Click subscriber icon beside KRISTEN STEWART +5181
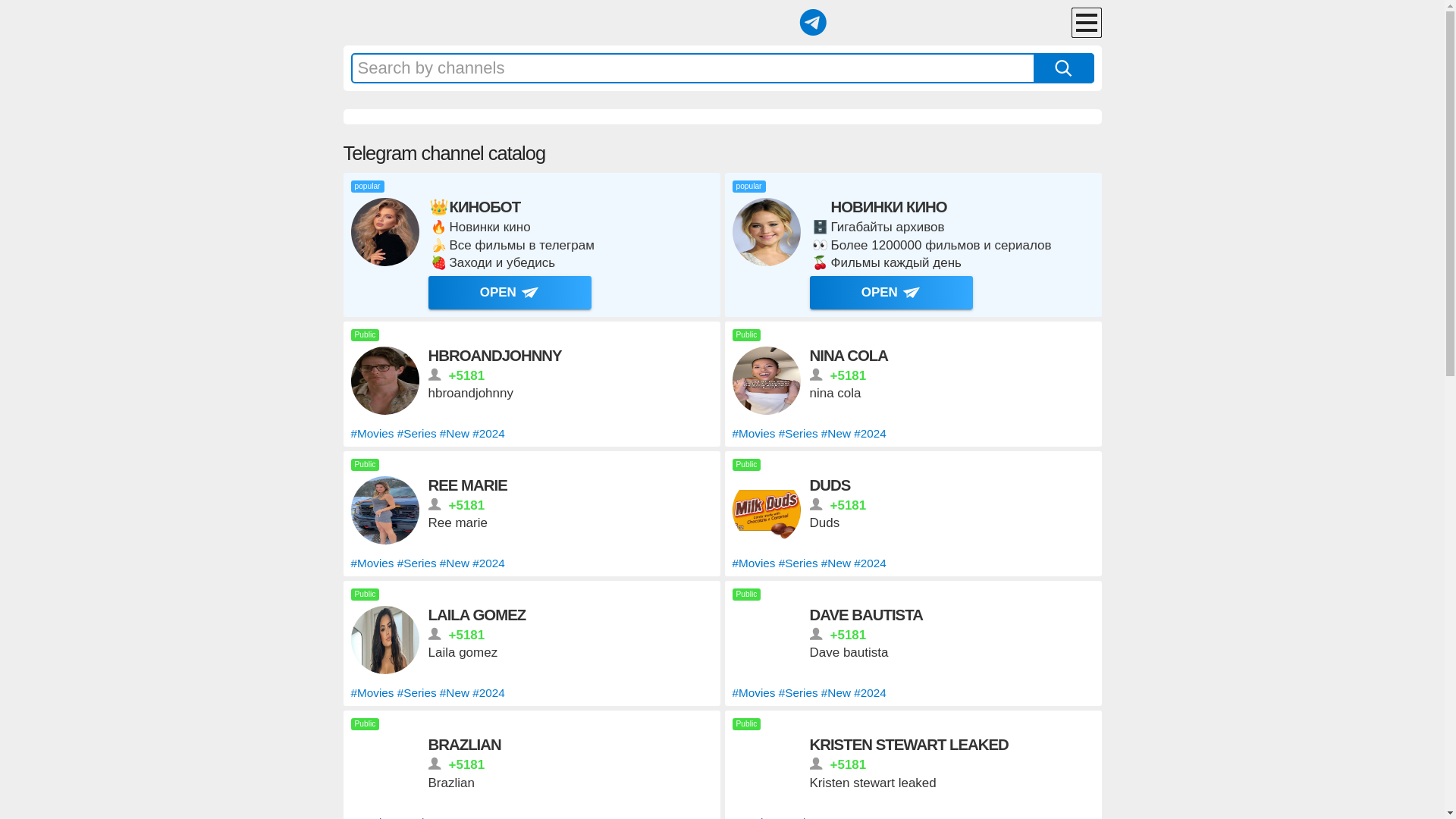Viewport: 1456px width, 819px height. click(816, 764)
